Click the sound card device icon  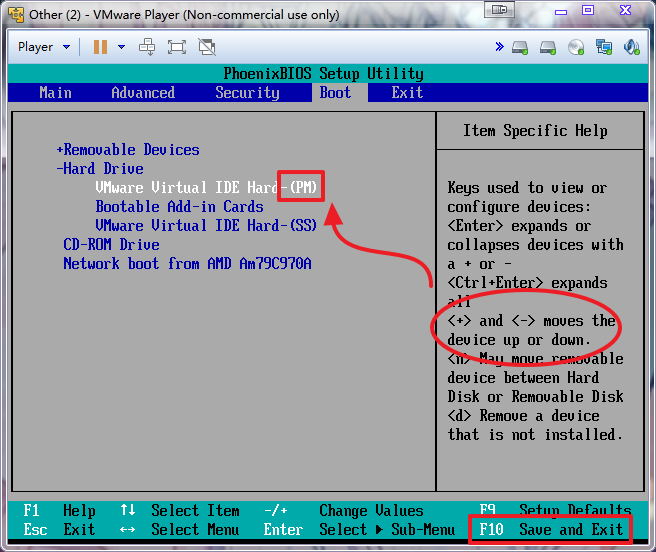[x=632, y=47]
